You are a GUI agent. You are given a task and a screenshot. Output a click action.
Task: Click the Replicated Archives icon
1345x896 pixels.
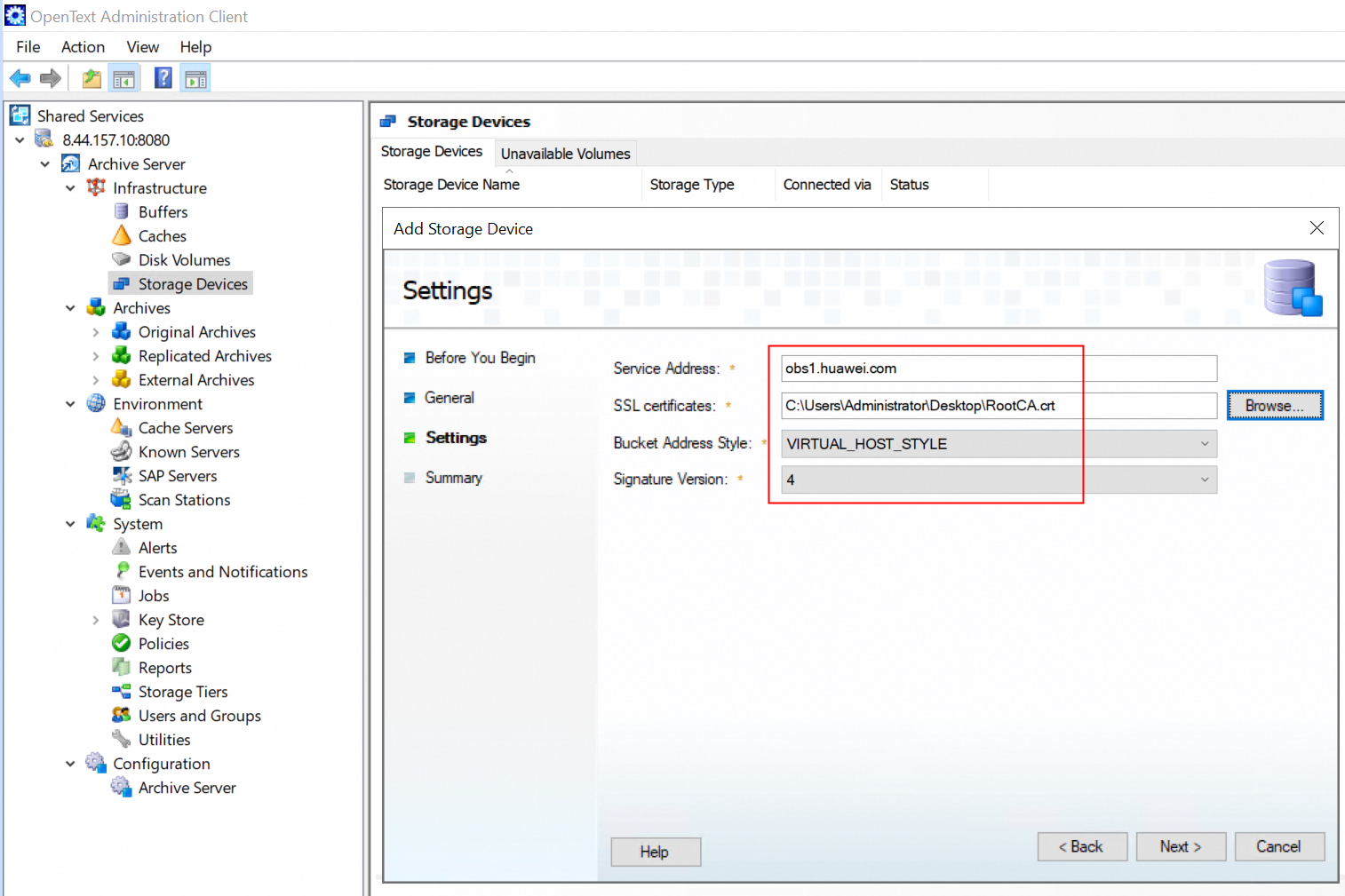(x=122, y=355)
